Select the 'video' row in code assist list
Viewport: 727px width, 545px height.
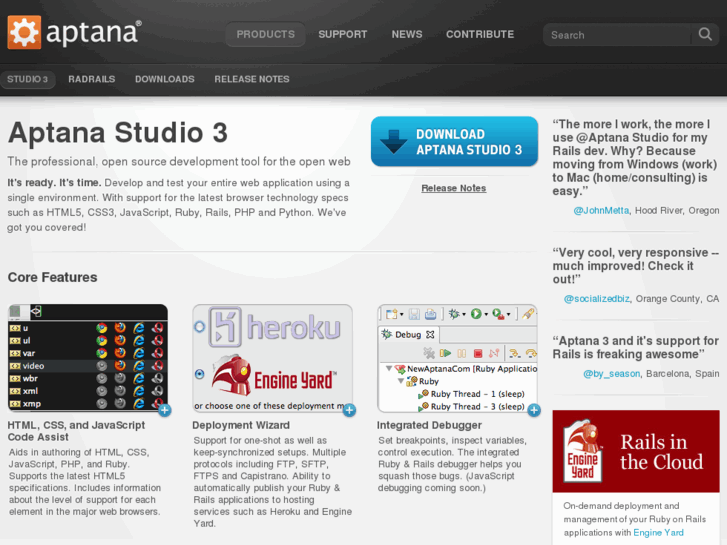[x=88, y=365]
